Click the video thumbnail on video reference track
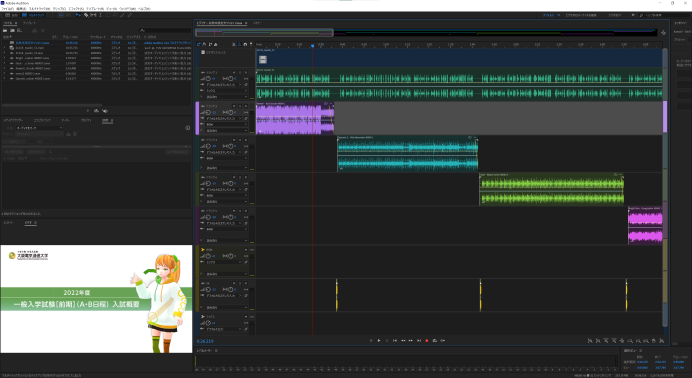Viewport: 692px width, 378px height. click(x=263, y=60)
